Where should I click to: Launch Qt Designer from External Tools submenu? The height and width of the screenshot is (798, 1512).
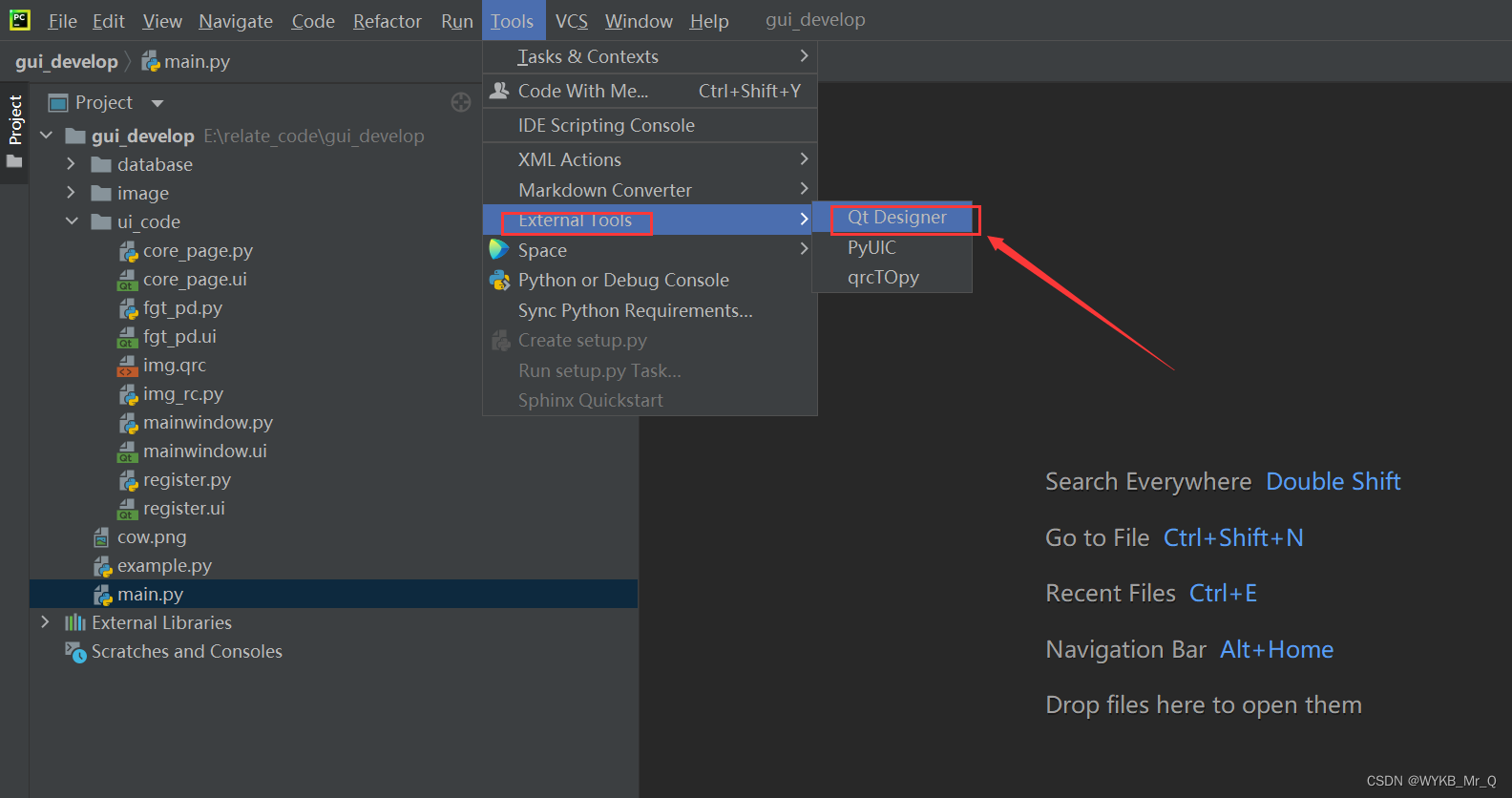pyautogui.click(x=896, y=218)
